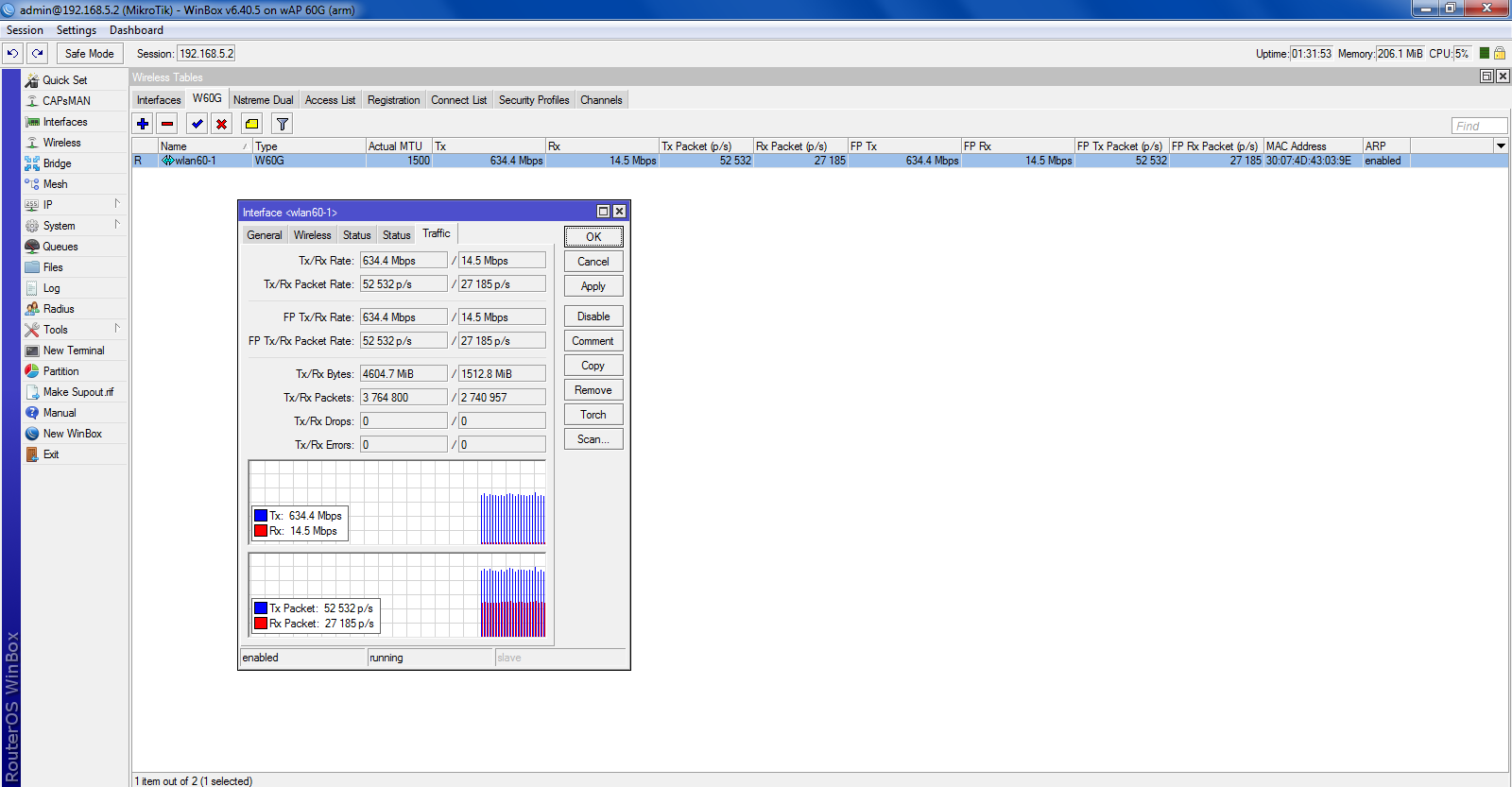Click Disable button in dialog
The width and height of the screenshot is (1512, 787).
pos(593,317)
